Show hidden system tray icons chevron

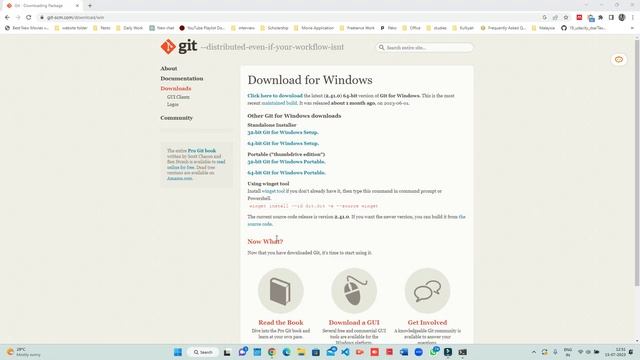(533, 352)
